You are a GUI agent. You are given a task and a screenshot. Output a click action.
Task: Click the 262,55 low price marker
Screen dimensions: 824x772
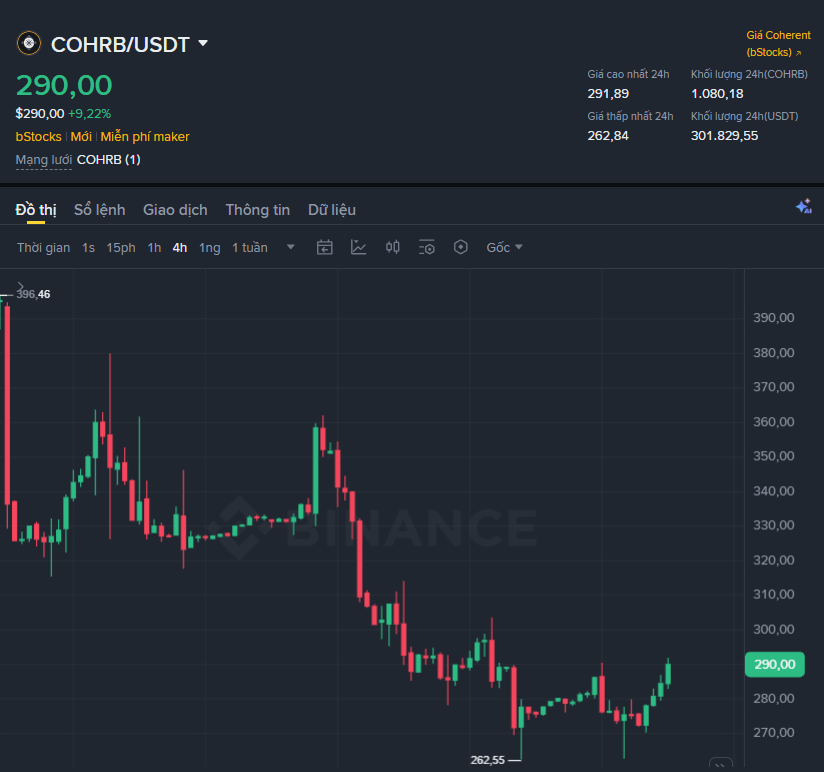(487, 760)
